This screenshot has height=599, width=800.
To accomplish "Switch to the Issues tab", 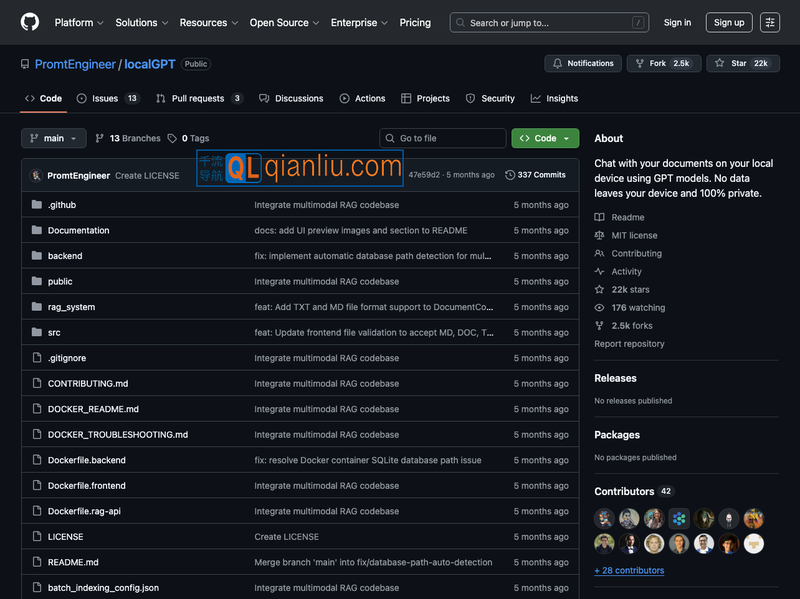I will [104, 98].
